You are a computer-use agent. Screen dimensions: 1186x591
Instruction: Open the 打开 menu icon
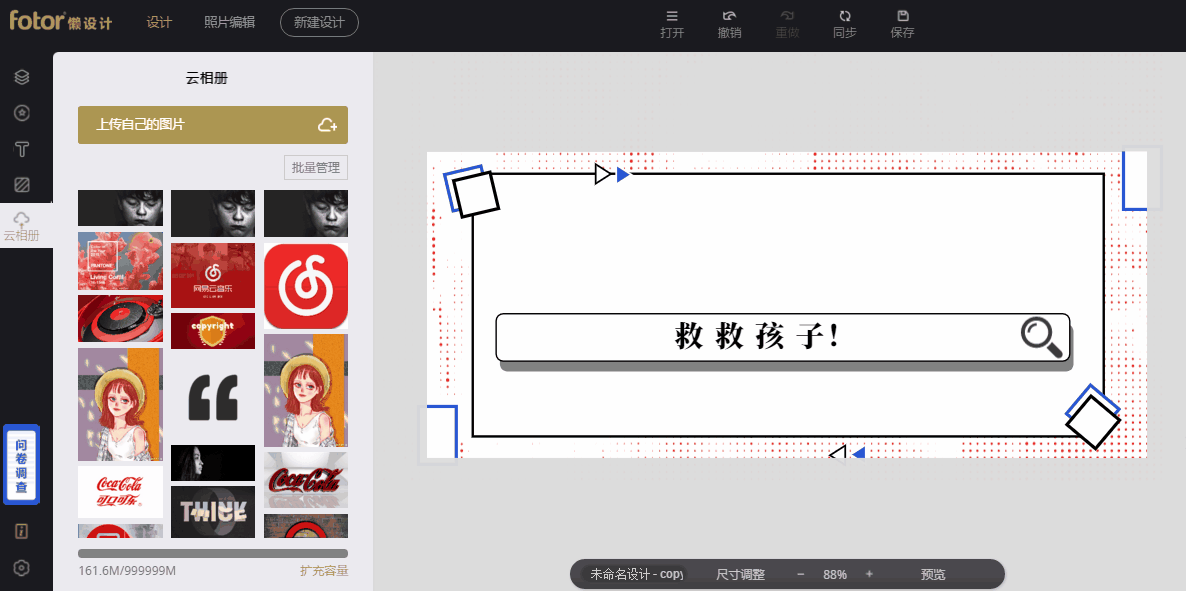[672, 16]
